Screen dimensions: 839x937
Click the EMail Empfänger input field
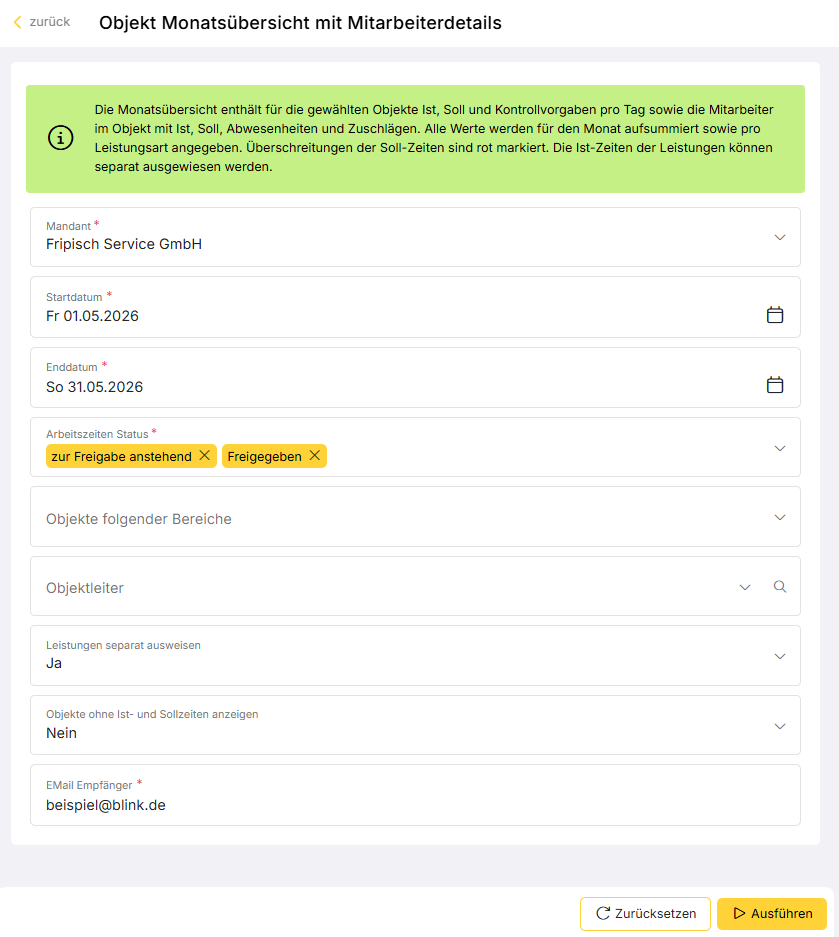point(415,795)
